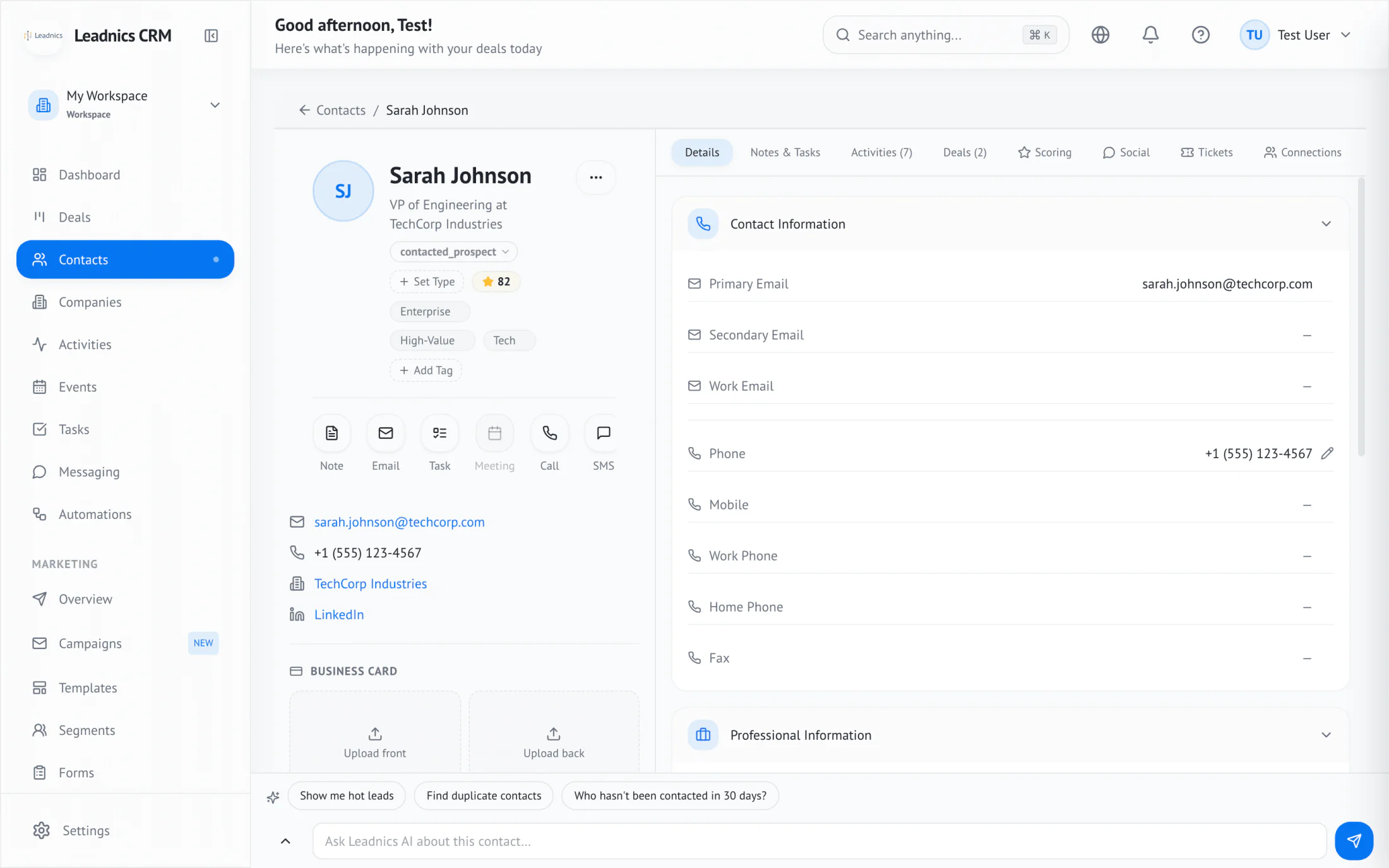Open the language globe icon
The image size is (1389, 868).
[x=1100, y=35]
